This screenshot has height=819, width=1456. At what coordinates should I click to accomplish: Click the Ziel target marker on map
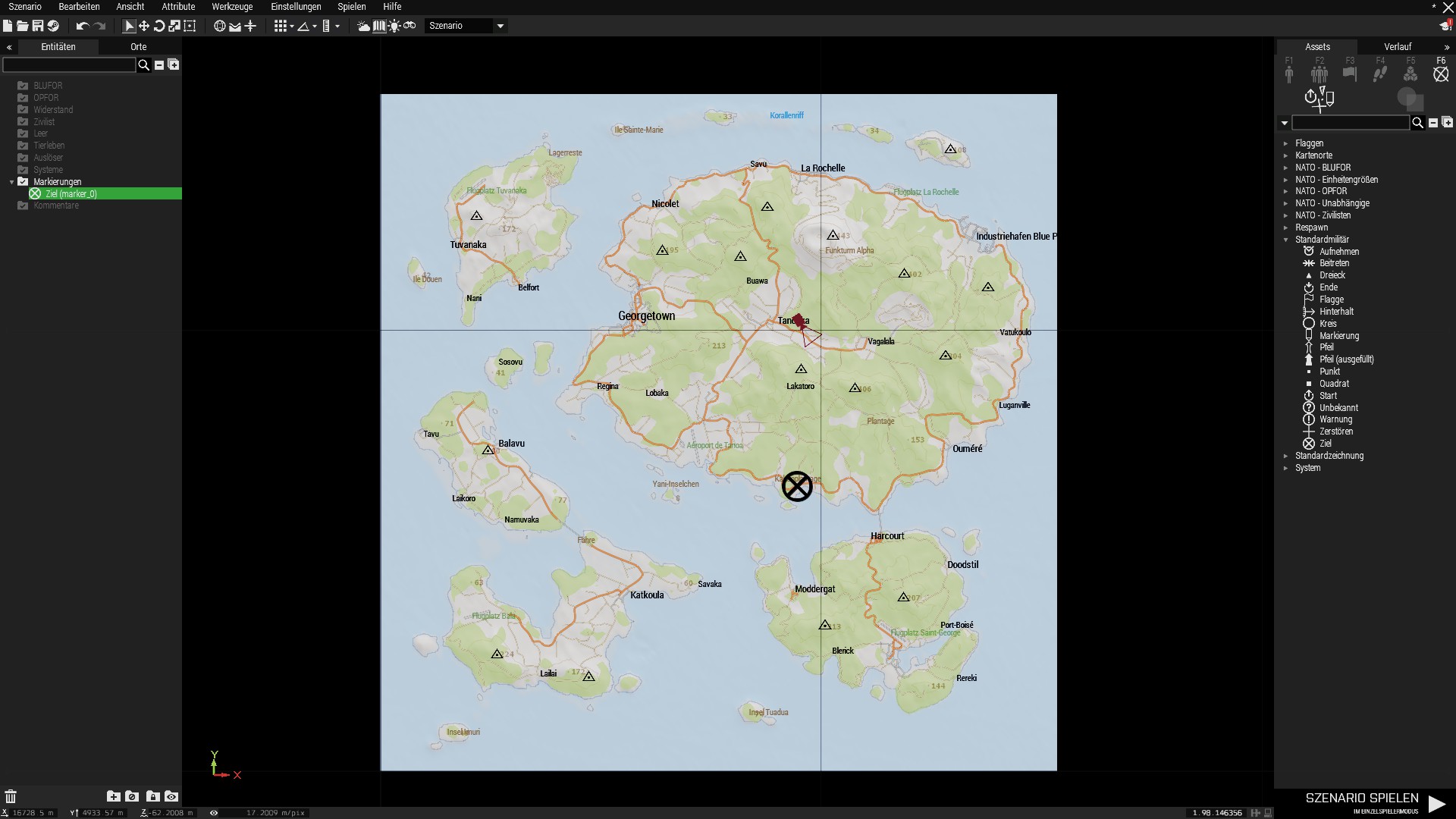point(797,486)
